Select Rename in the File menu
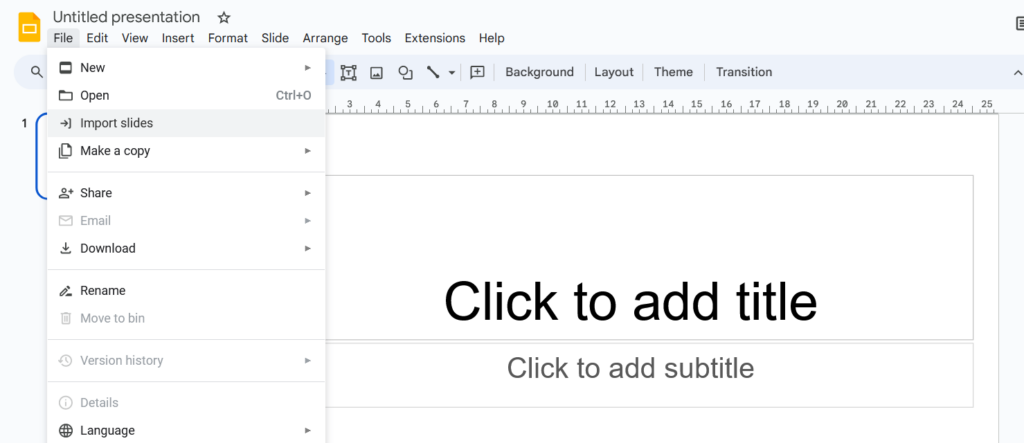Viewport: 1024px width, 443px height. click(x=103, y=290)
